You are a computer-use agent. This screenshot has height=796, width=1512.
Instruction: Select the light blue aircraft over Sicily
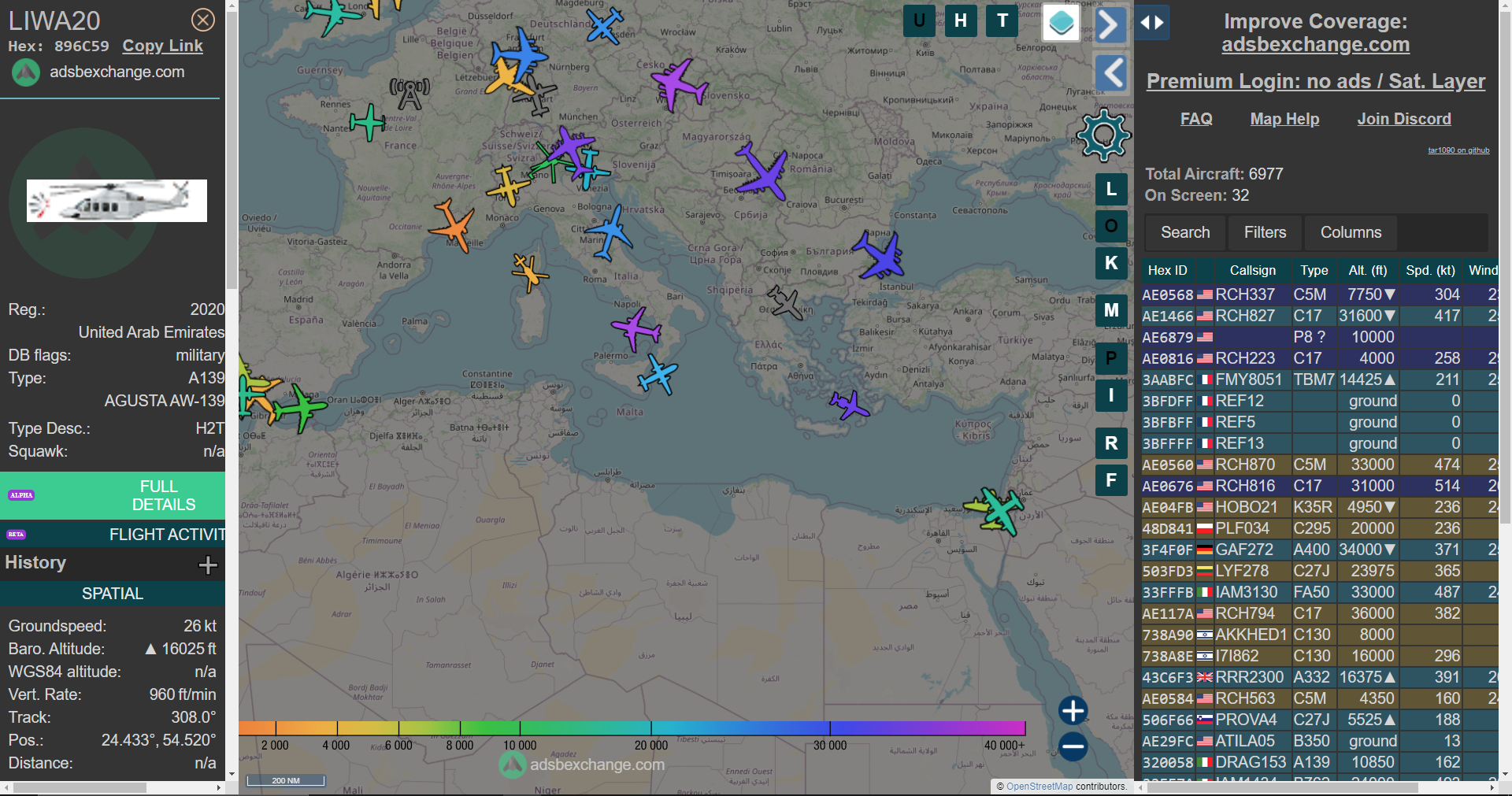(658, 374)
